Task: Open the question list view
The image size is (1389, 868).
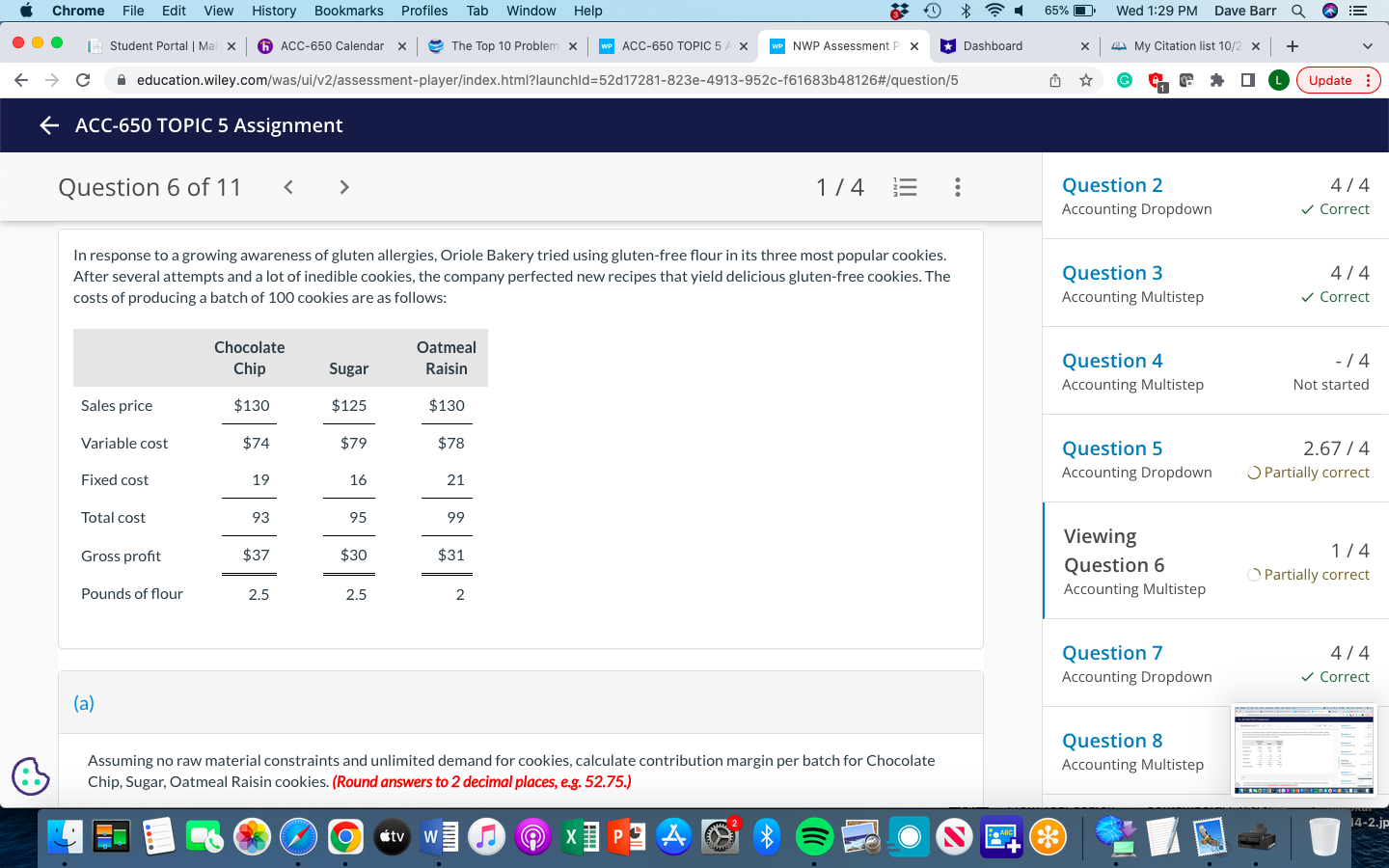Action: 905,187
